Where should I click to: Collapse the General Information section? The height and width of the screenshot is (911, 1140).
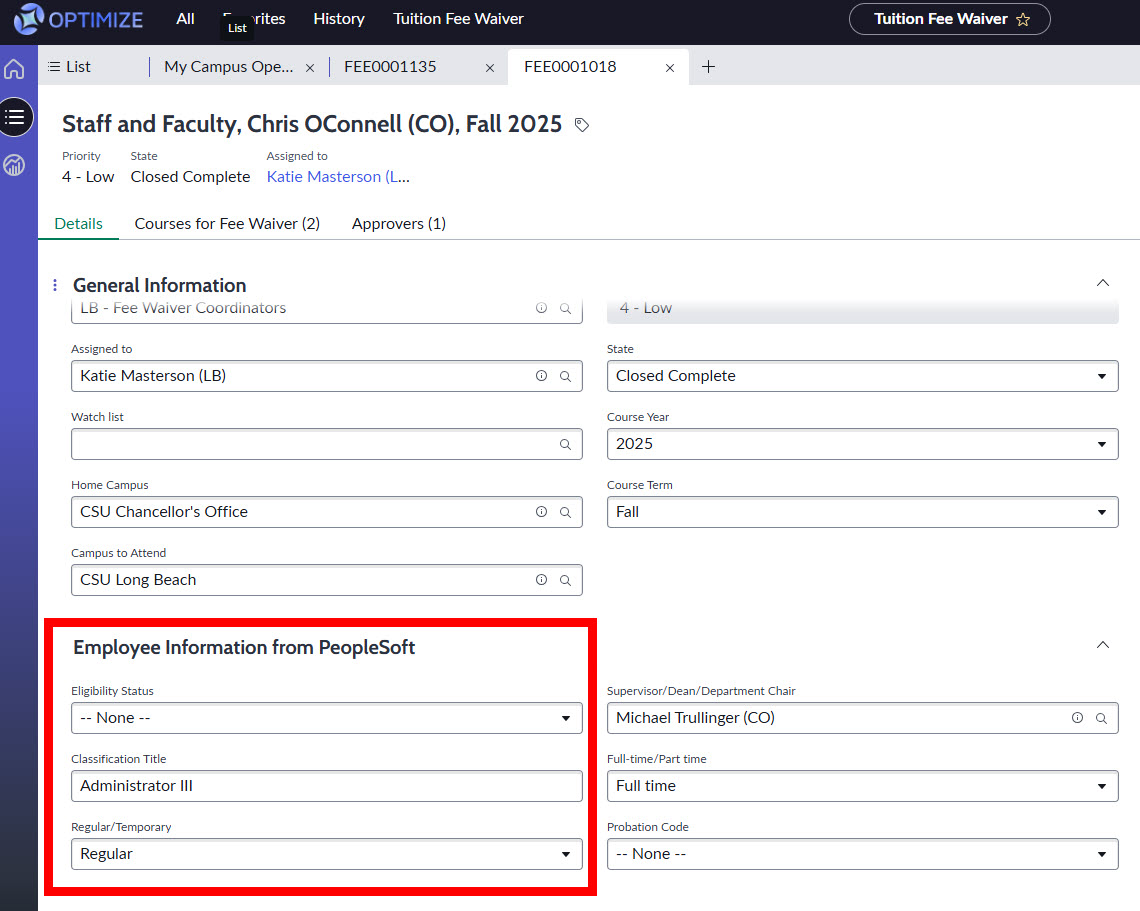[x=1102, y=283]
